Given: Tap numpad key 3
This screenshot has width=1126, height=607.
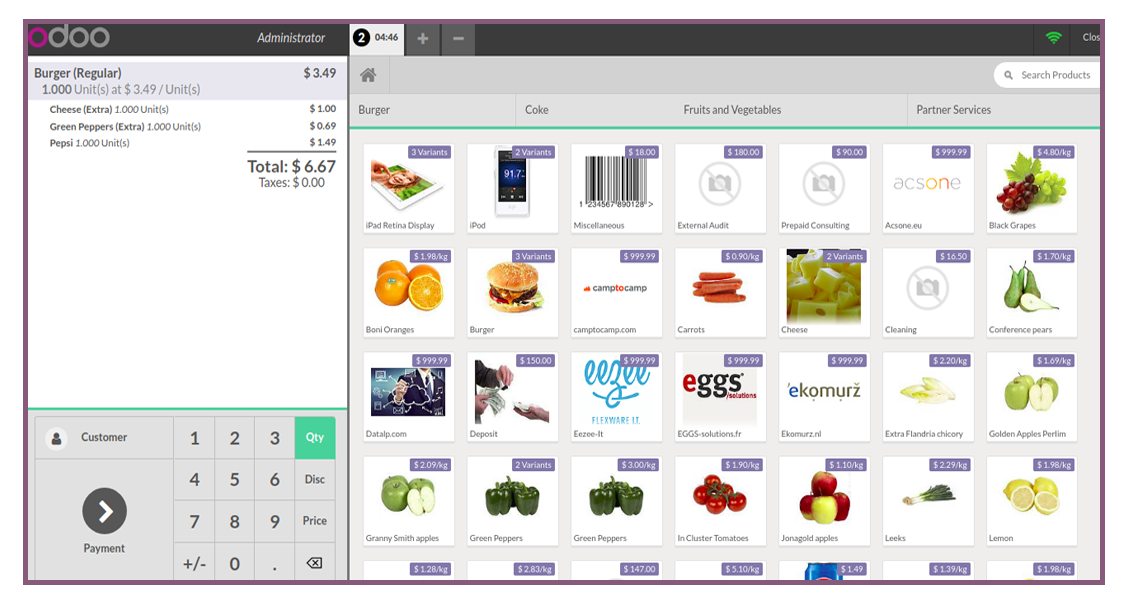Looking at the screenshot, I should pos(274,438).
